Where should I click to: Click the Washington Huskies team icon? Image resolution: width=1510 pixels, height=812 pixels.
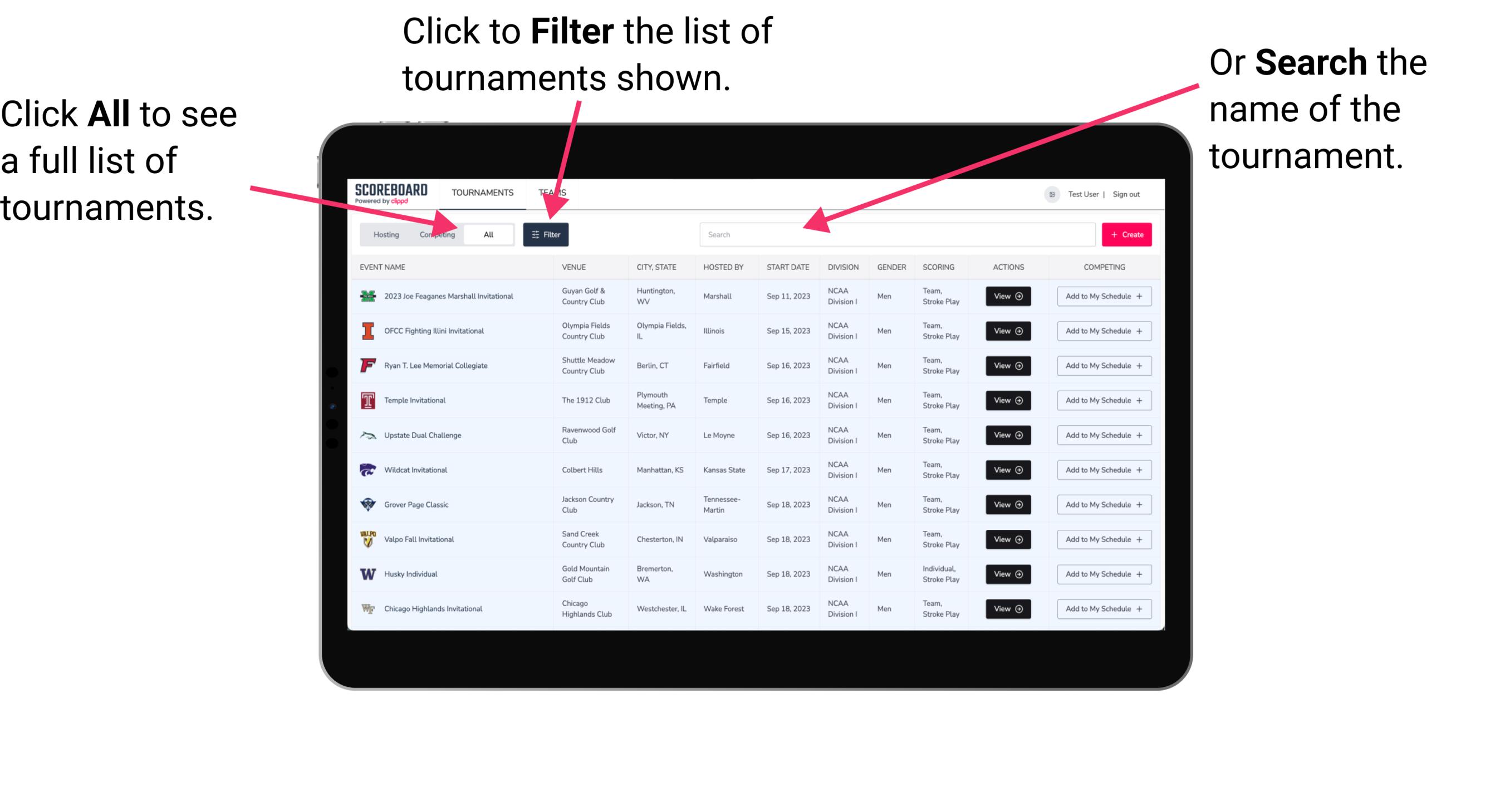point(368,574)
